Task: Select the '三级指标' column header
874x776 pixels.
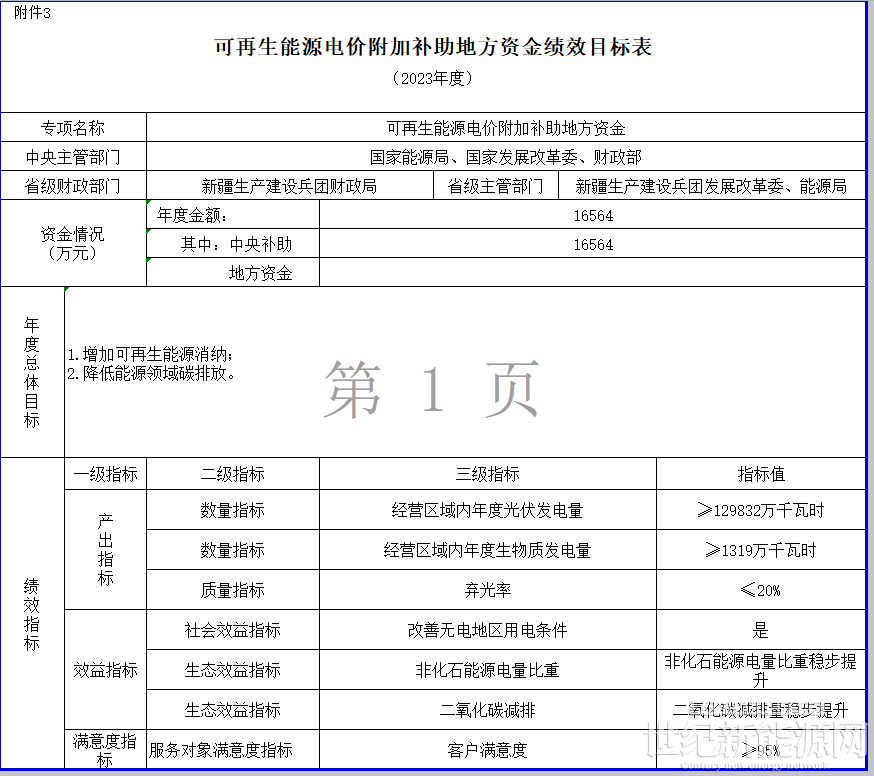Action: (x=488, y=474)
